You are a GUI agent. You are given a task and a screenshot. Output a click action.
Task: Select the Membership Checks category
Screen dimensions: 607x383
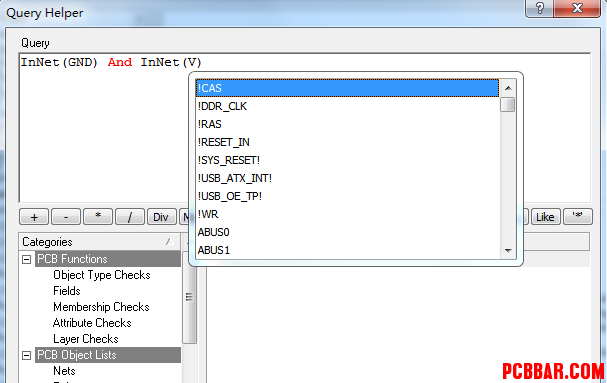(x=101, y=307)
